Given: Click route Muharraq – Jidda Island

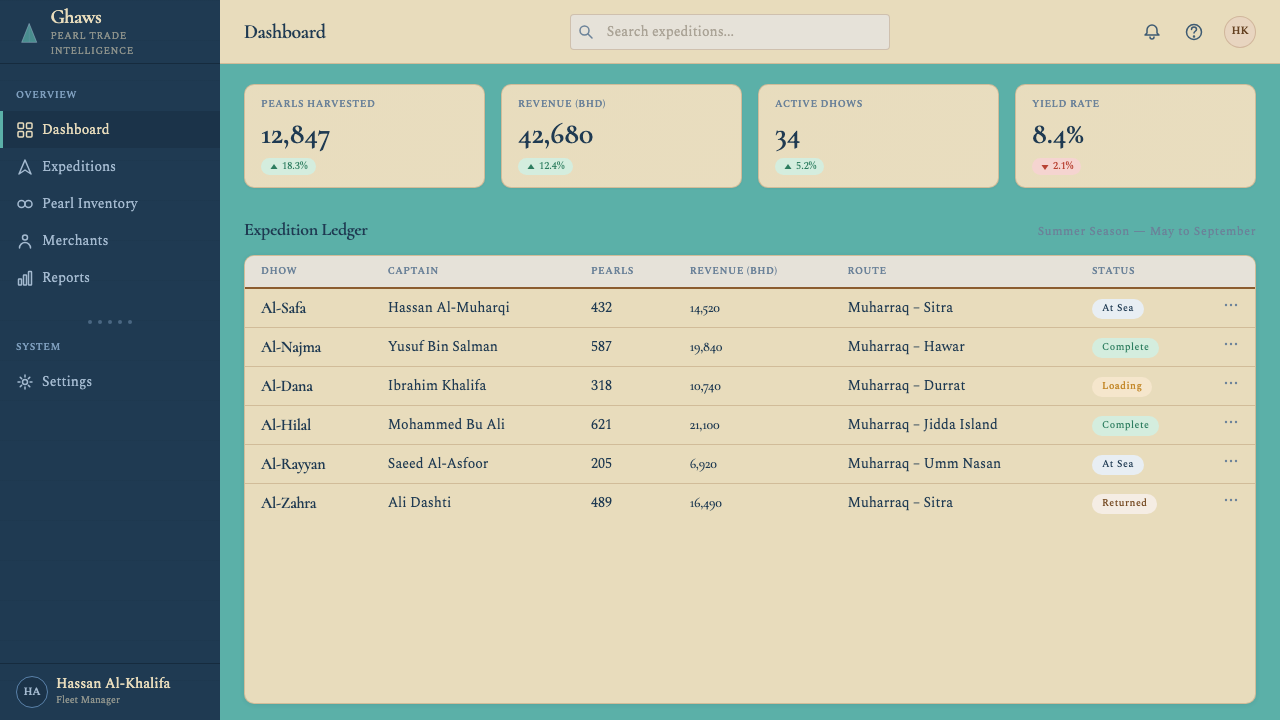Looking at the screenshot, I should (x=923, y=425).
